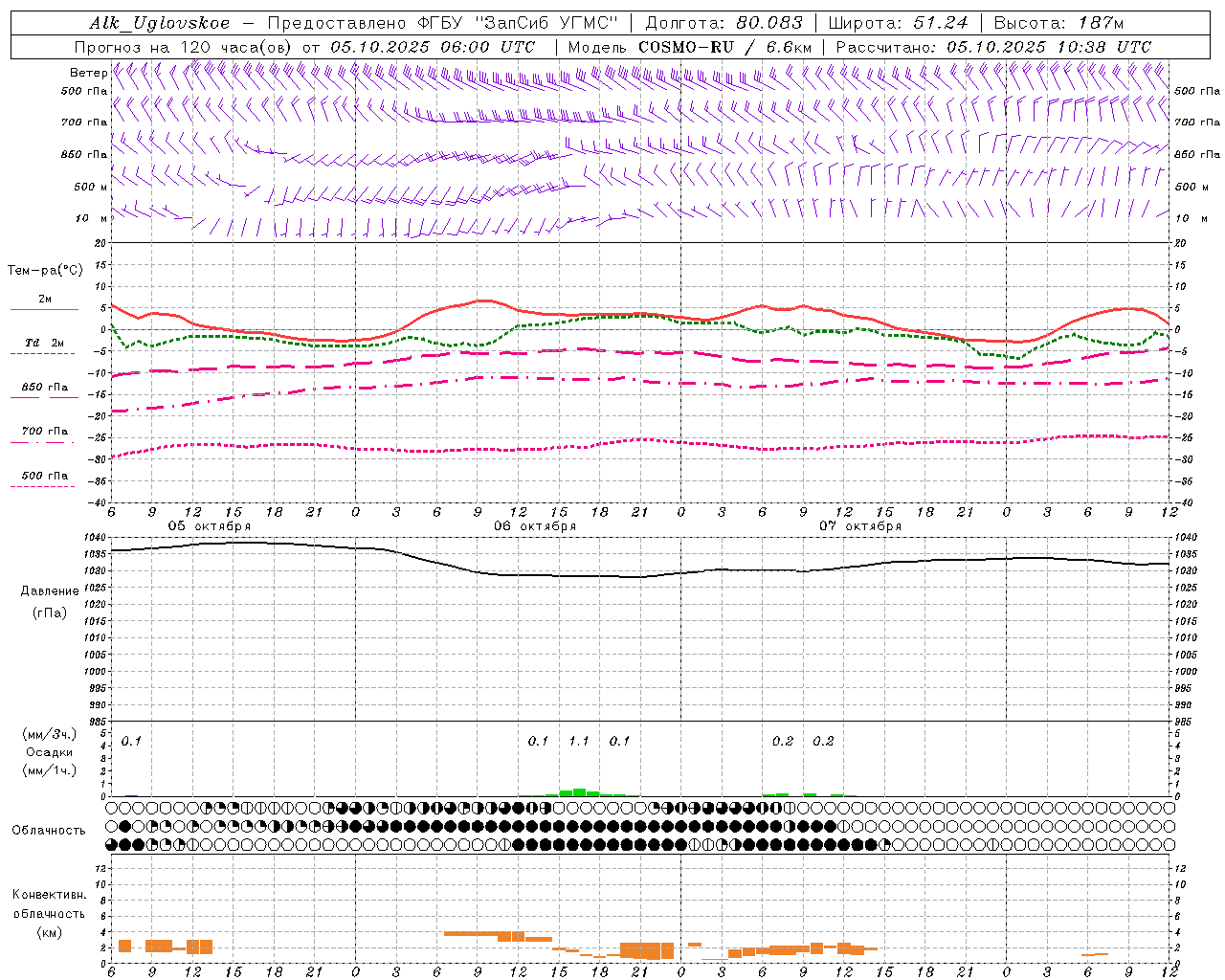Click 'Рассчитано: 05.10.2025 10:38 UTC' timestamp
Screen dimensions: 1225x980
[x=993, y=46]
